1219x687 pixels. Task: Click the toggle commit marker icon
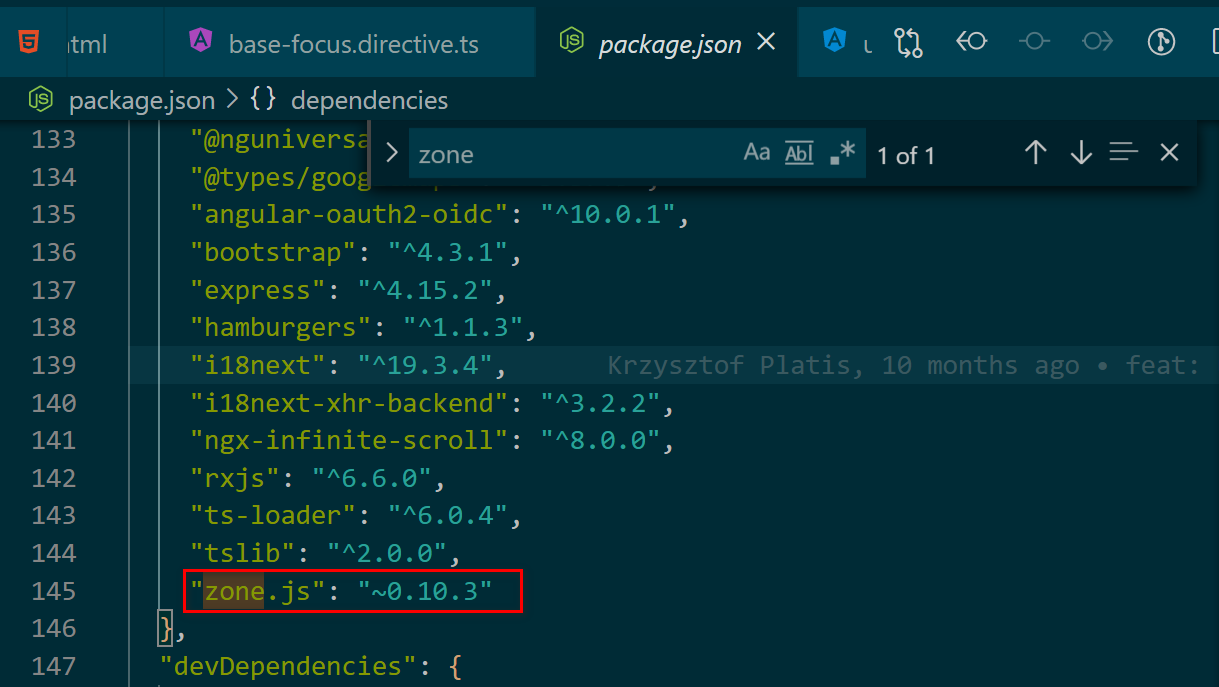1034,41
